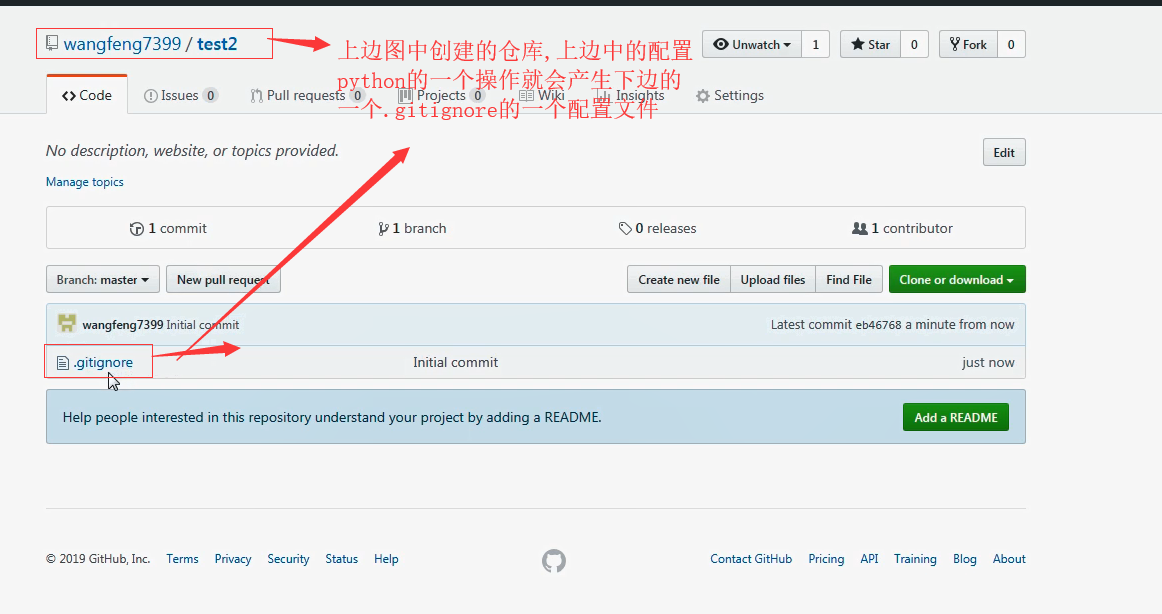This screenshot has width=1162, height=614.
Task: Open the Contact GitHub footer link
Action: coord(751,558)
